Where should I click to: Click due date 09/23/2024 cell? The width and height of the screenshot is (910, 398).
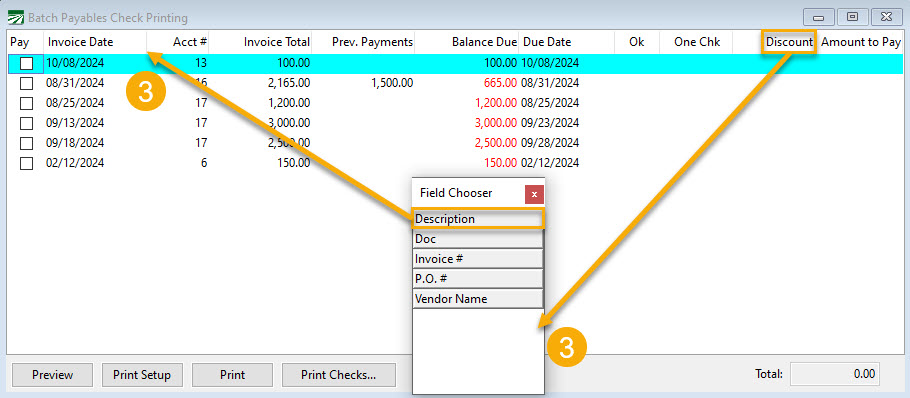coord(551,123)
